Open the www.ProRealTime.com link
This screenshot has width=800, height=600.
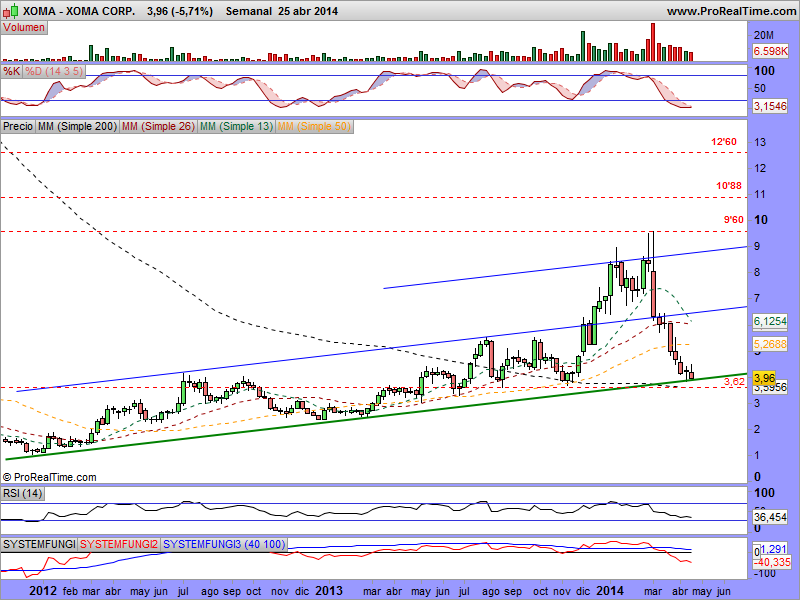[731, 11]
